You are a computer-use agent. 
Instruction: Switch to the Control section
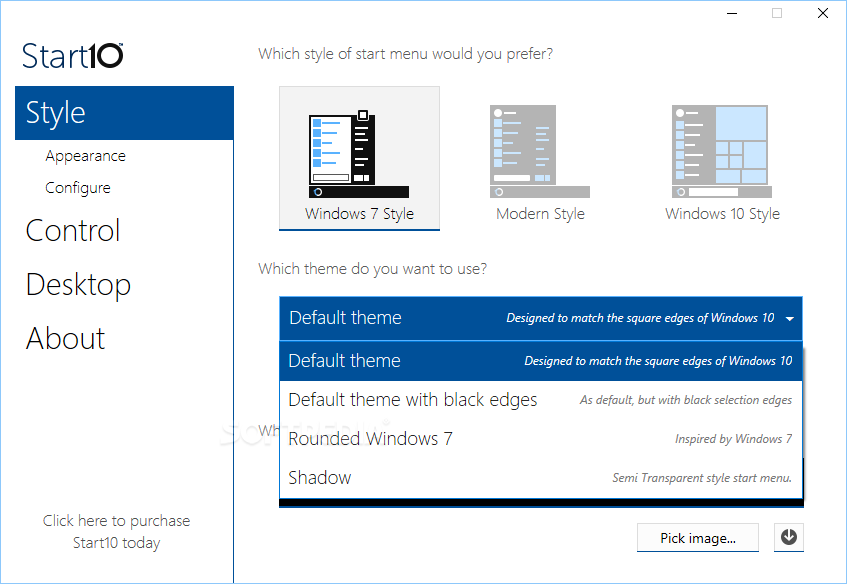point(72,231)
